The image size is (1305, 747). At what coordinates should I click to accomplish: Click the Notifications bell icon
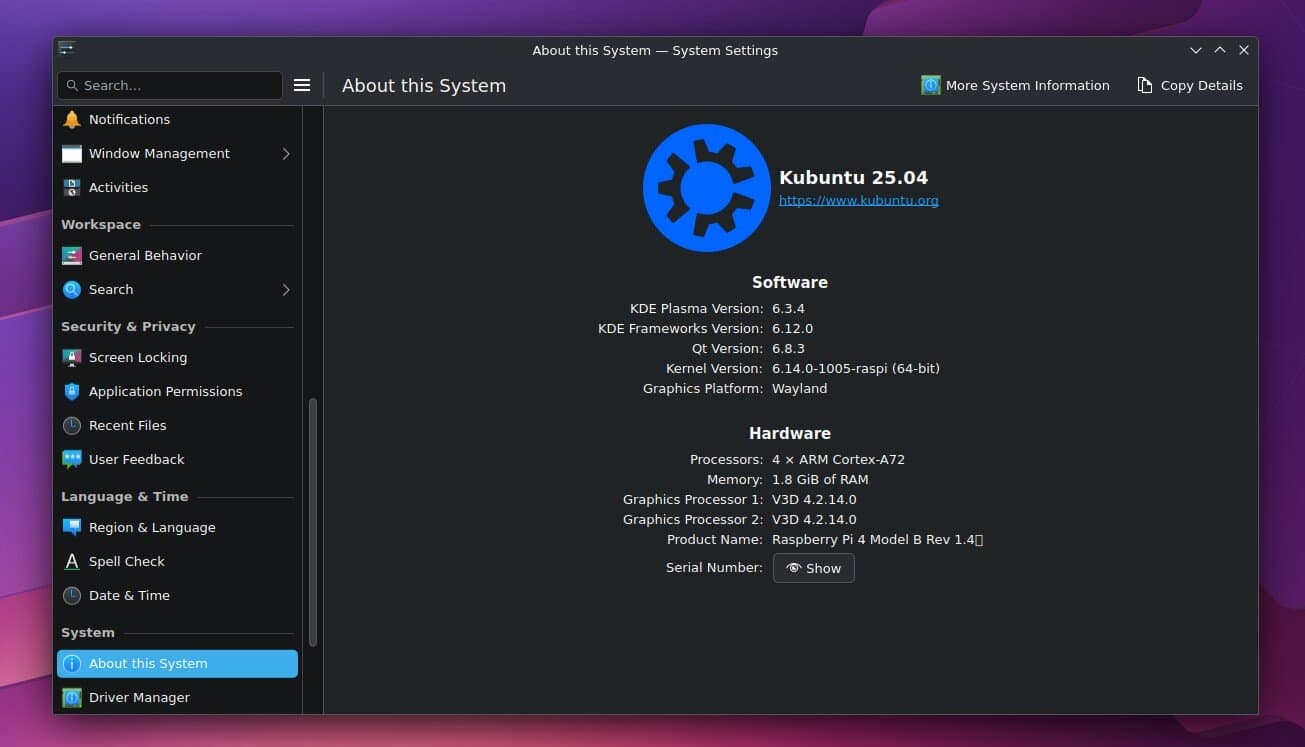click(x=71, y=119)
